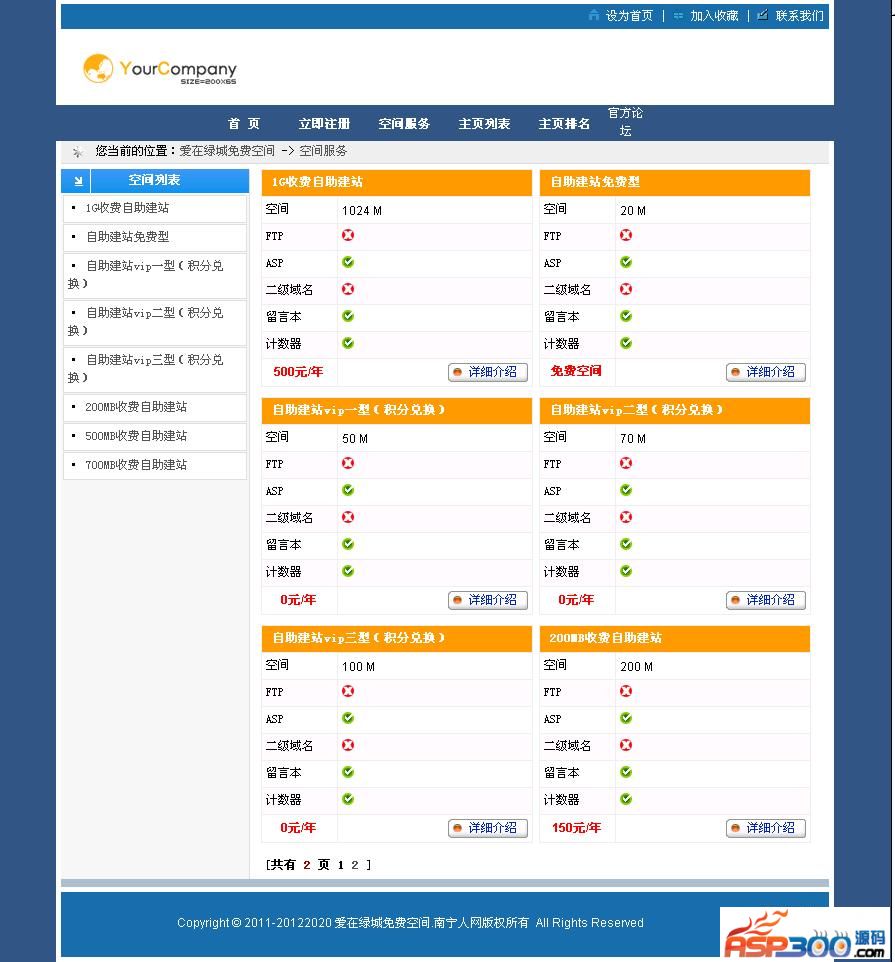Click the 免费空间 price label
The image size is (895, 962).
[x=576, y=371]
